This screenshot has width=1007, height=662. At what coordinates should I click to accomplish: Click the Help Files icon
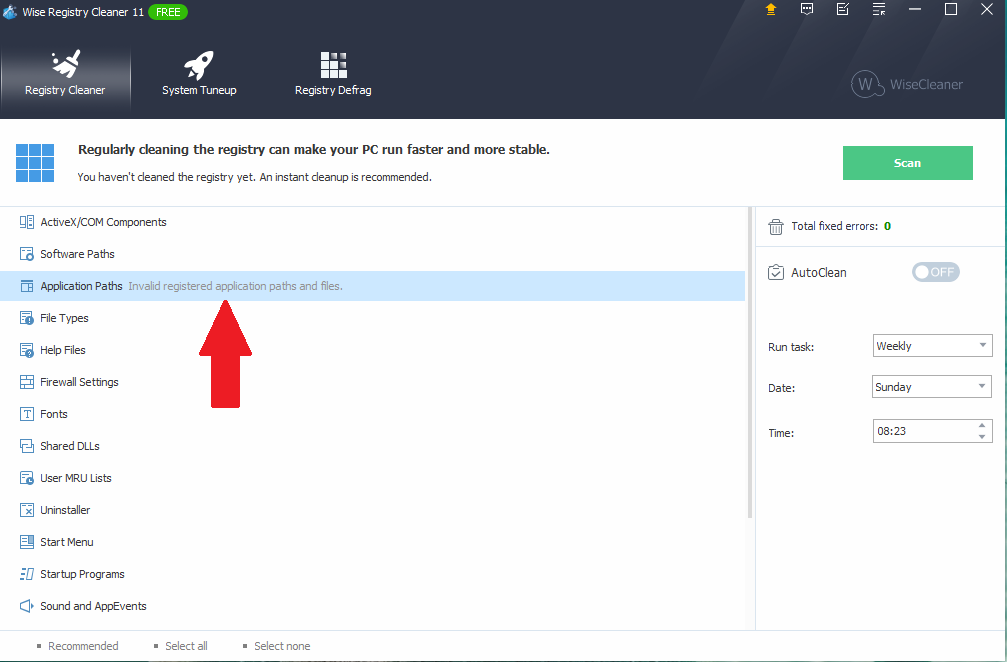coord(26,350)
